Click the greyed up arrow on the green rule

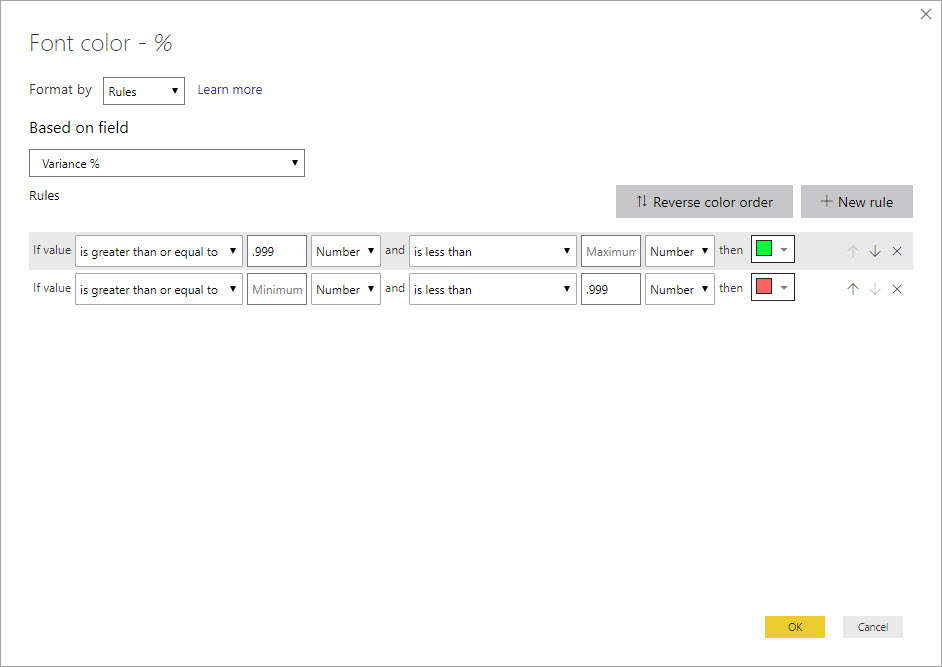point(852,251)
